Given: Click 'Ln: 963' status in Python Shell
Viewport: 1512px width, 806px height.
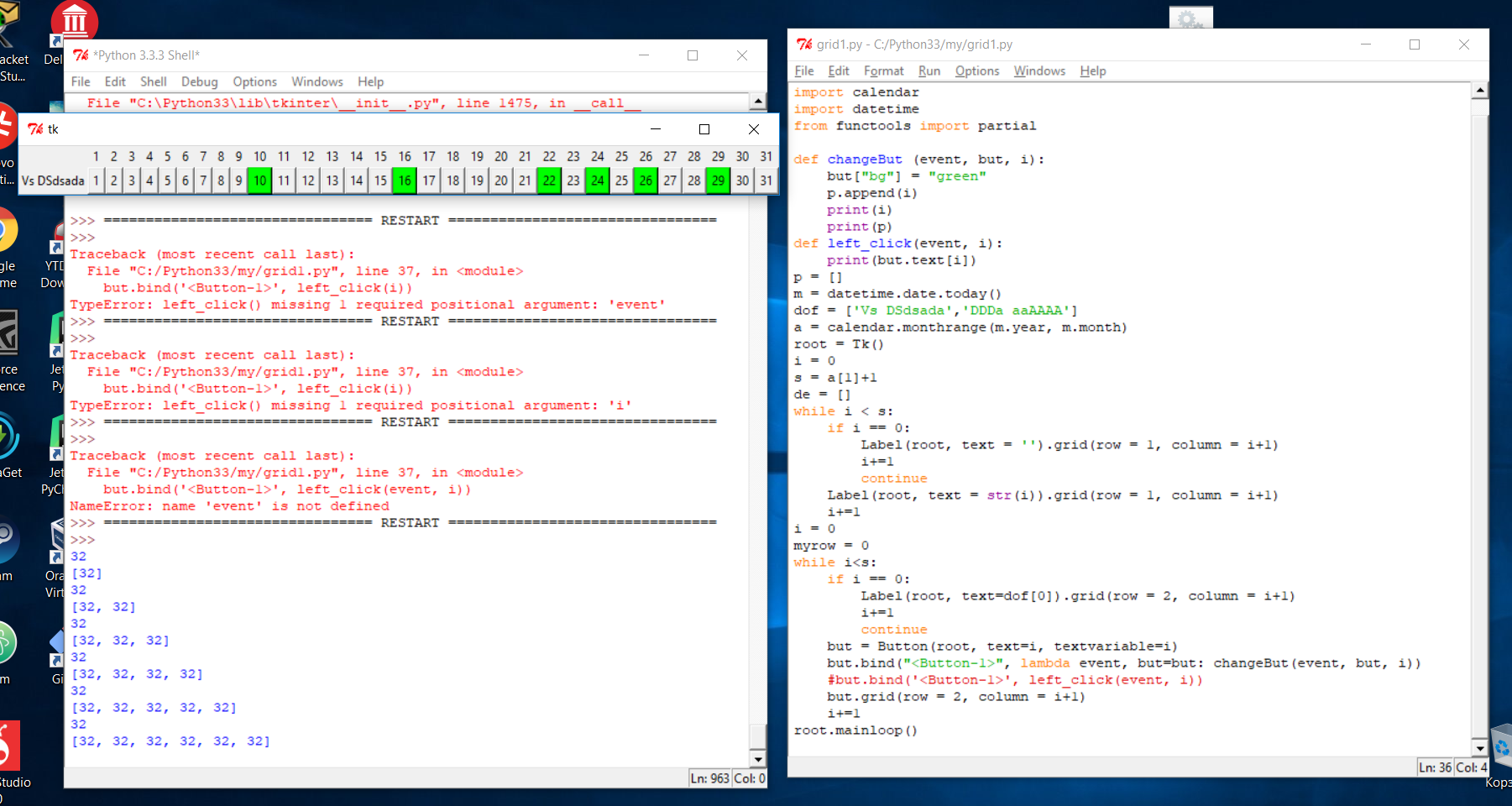Looking at the screenshot, I should [709, 778].
